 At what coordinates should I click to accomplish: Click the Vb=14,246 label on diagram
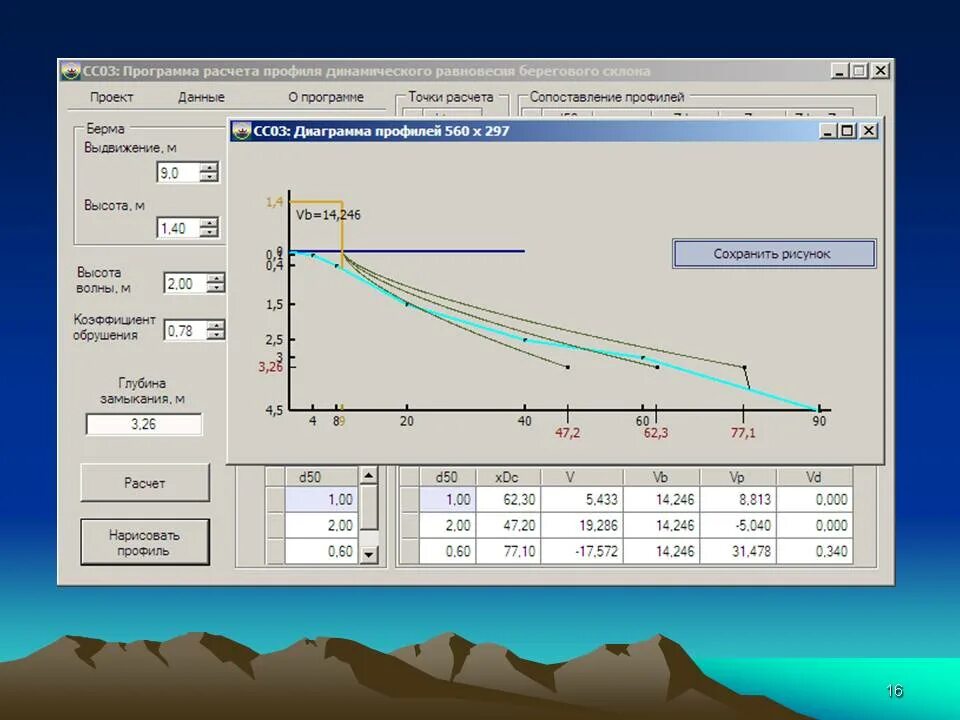[328, 215]
